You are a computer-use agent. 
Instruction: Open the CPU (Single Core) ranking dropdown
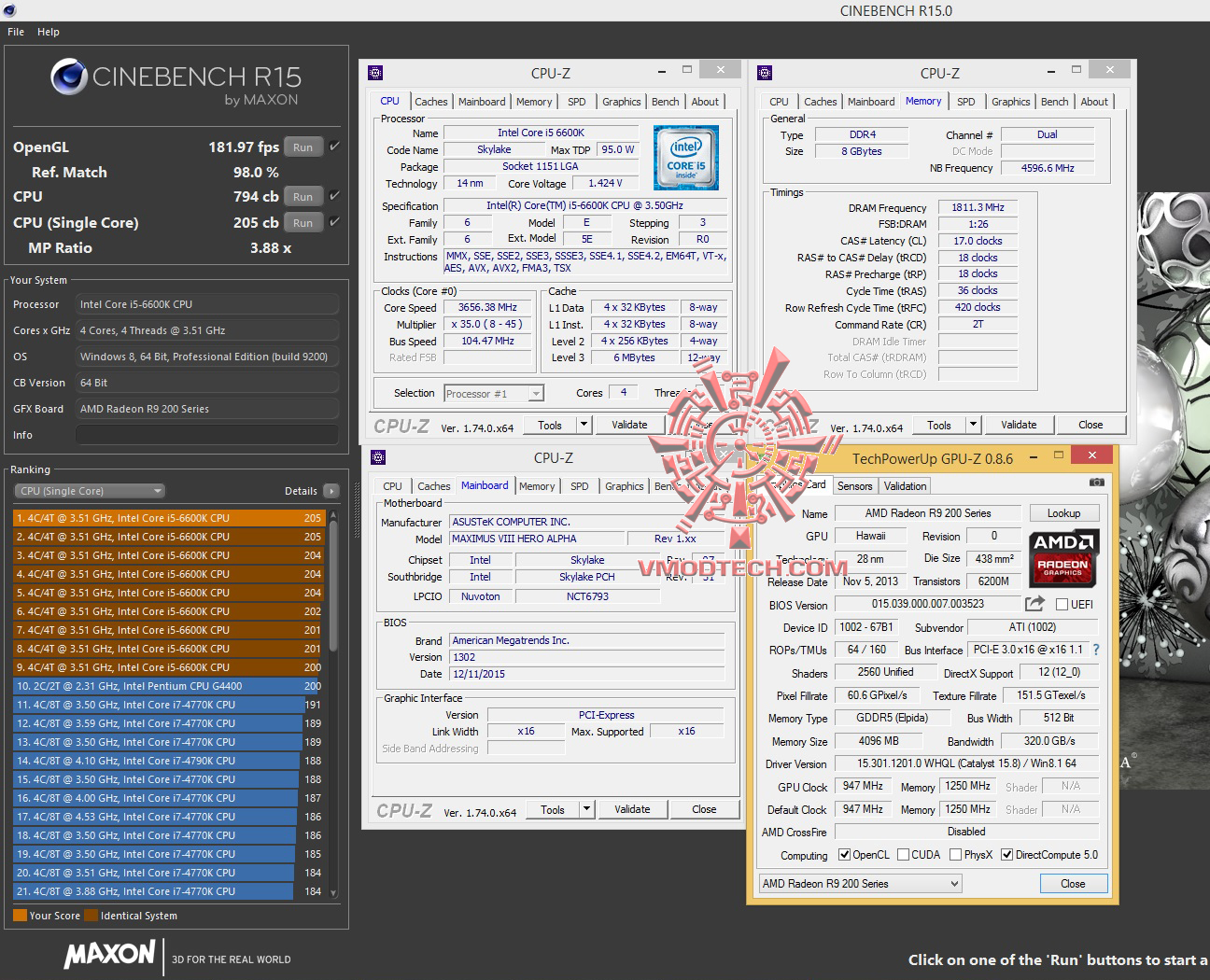(90, 491)
